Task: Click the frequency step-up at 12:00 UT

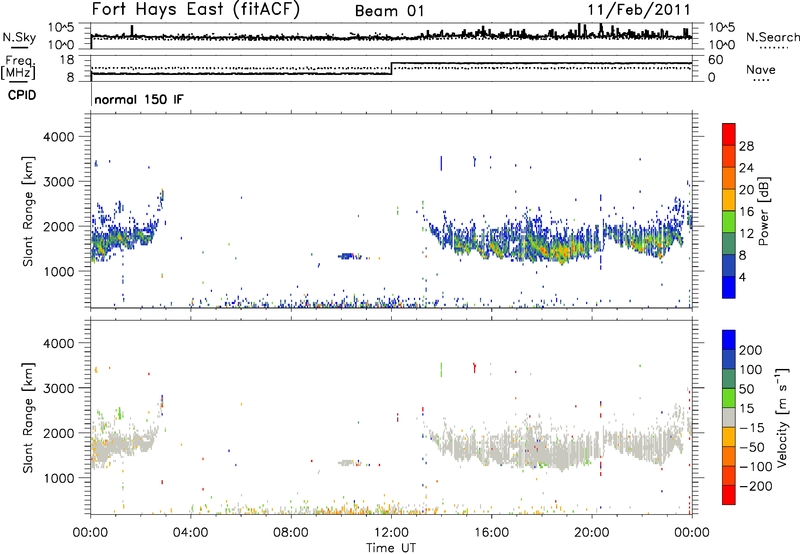Action: tap(391, 68)
